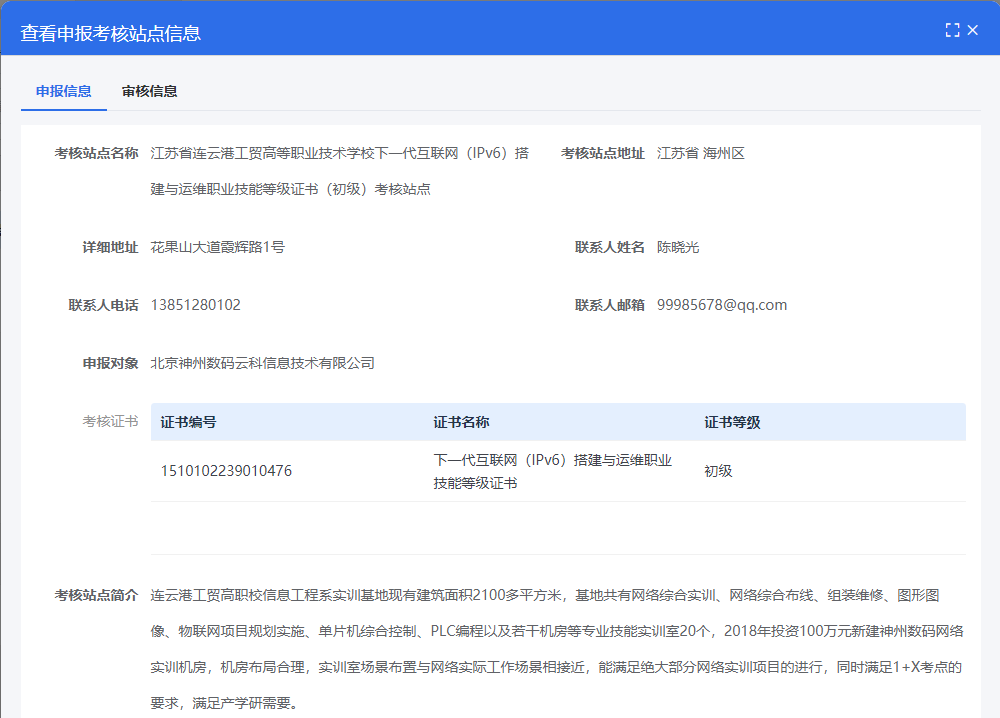Click the 证书名称 column header

point(461,422)
